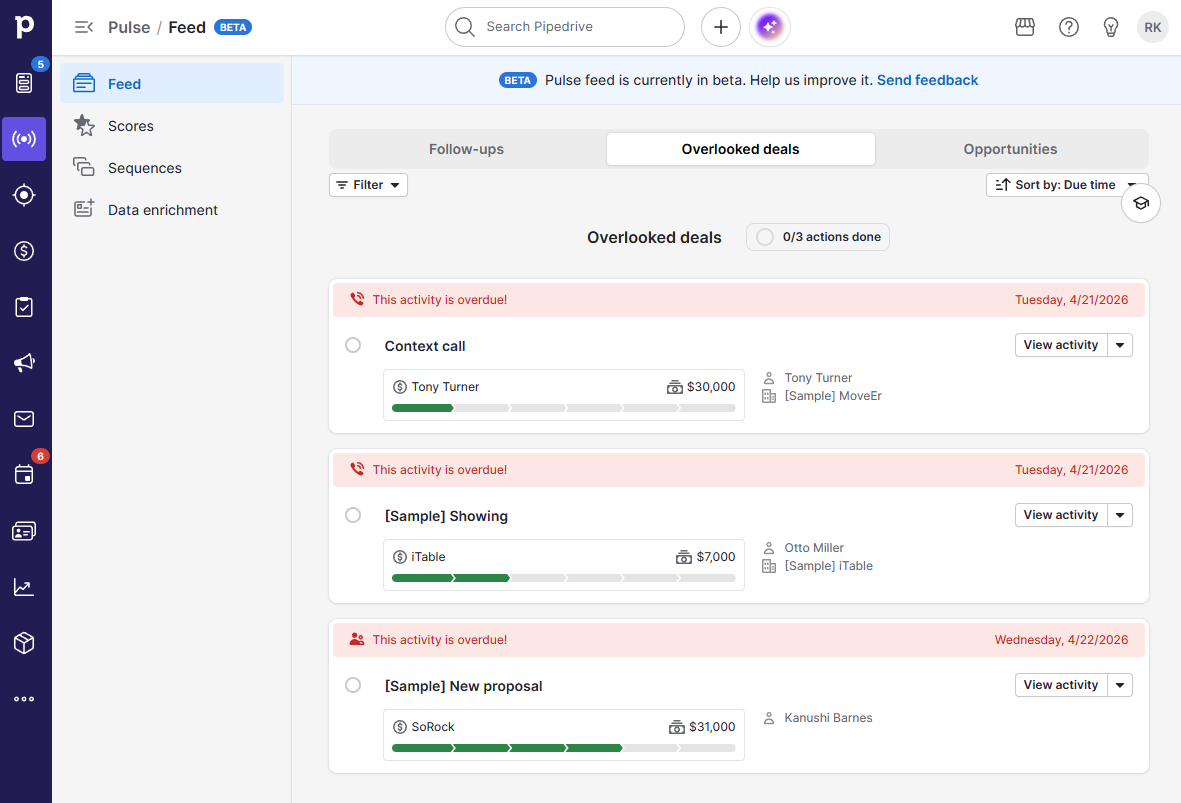1181x803 pixels.
Task: Mark Sample New proposal activity complete
Action: [x=353, y=684]
